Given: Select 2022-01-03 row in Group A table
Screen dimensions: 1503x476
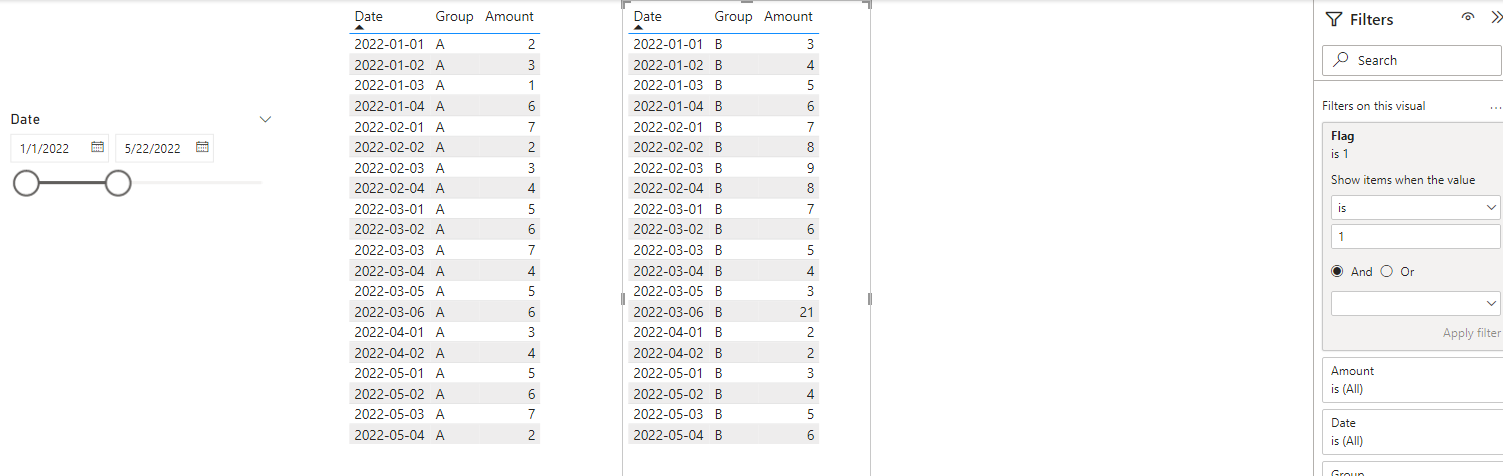Looking at the screenshot, I should click(444, 86).
